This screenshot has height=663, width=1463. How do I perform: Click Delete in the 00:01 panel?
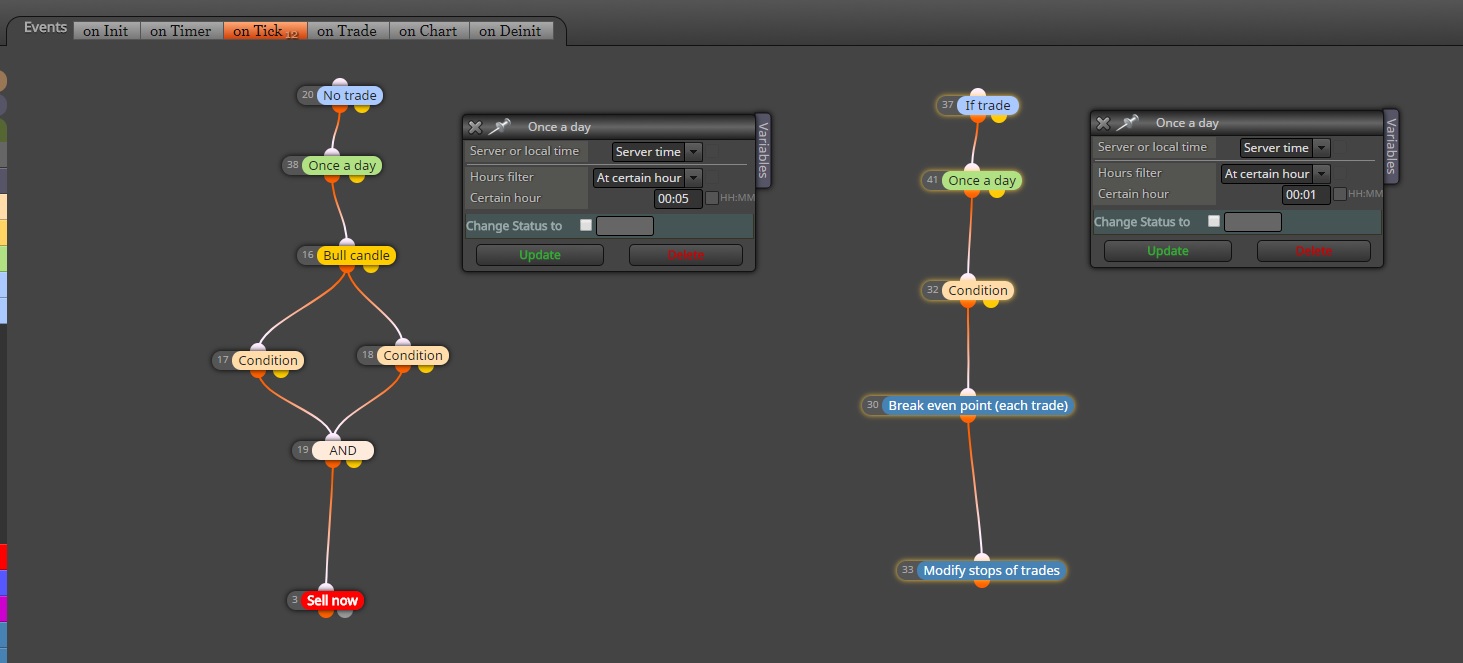[x=1313, y=251]
